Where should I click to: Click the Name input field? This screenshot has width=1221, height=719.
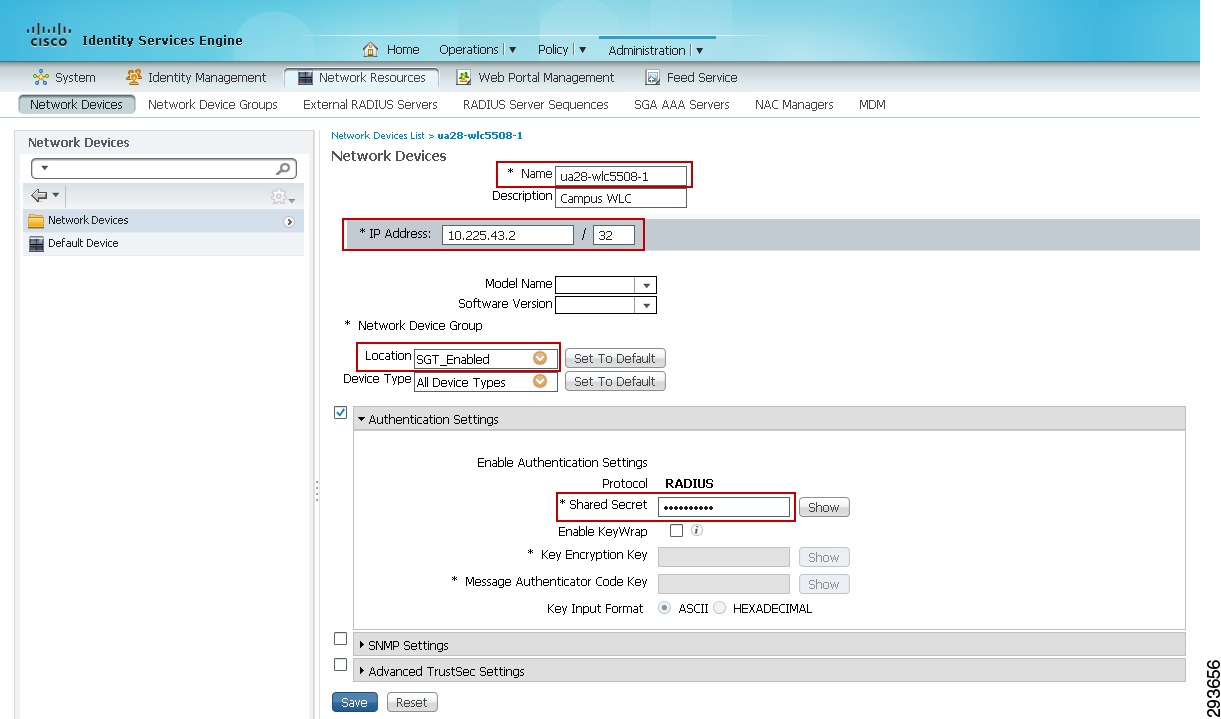click(621, 176)
